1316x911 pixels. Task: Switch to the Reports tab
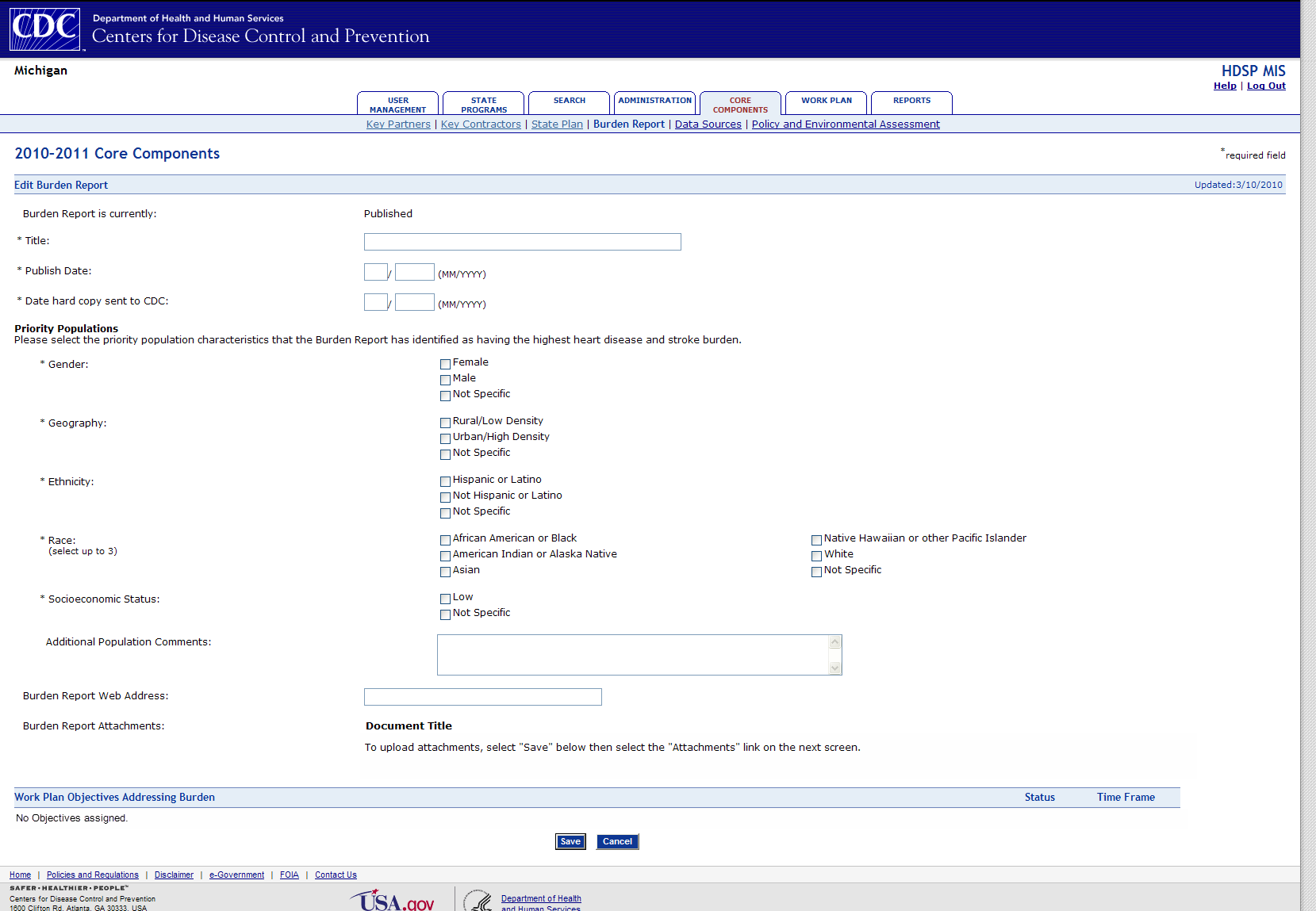coord(911,101)
